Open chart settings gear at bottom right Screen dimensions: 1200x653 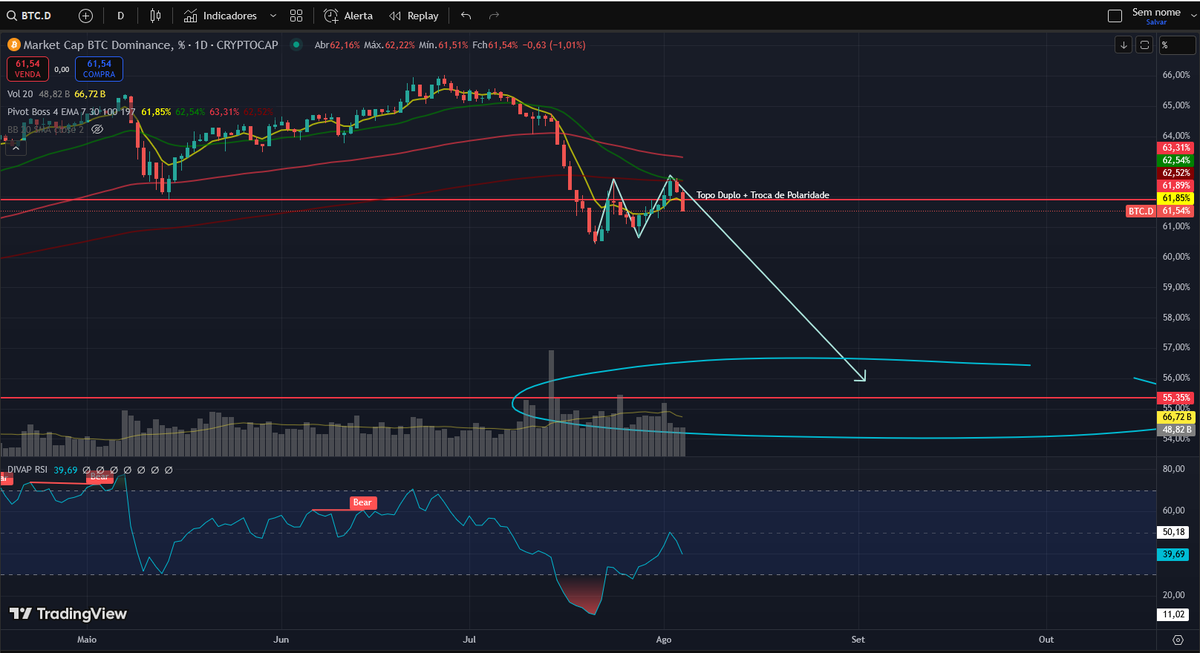coord(1177,638)
